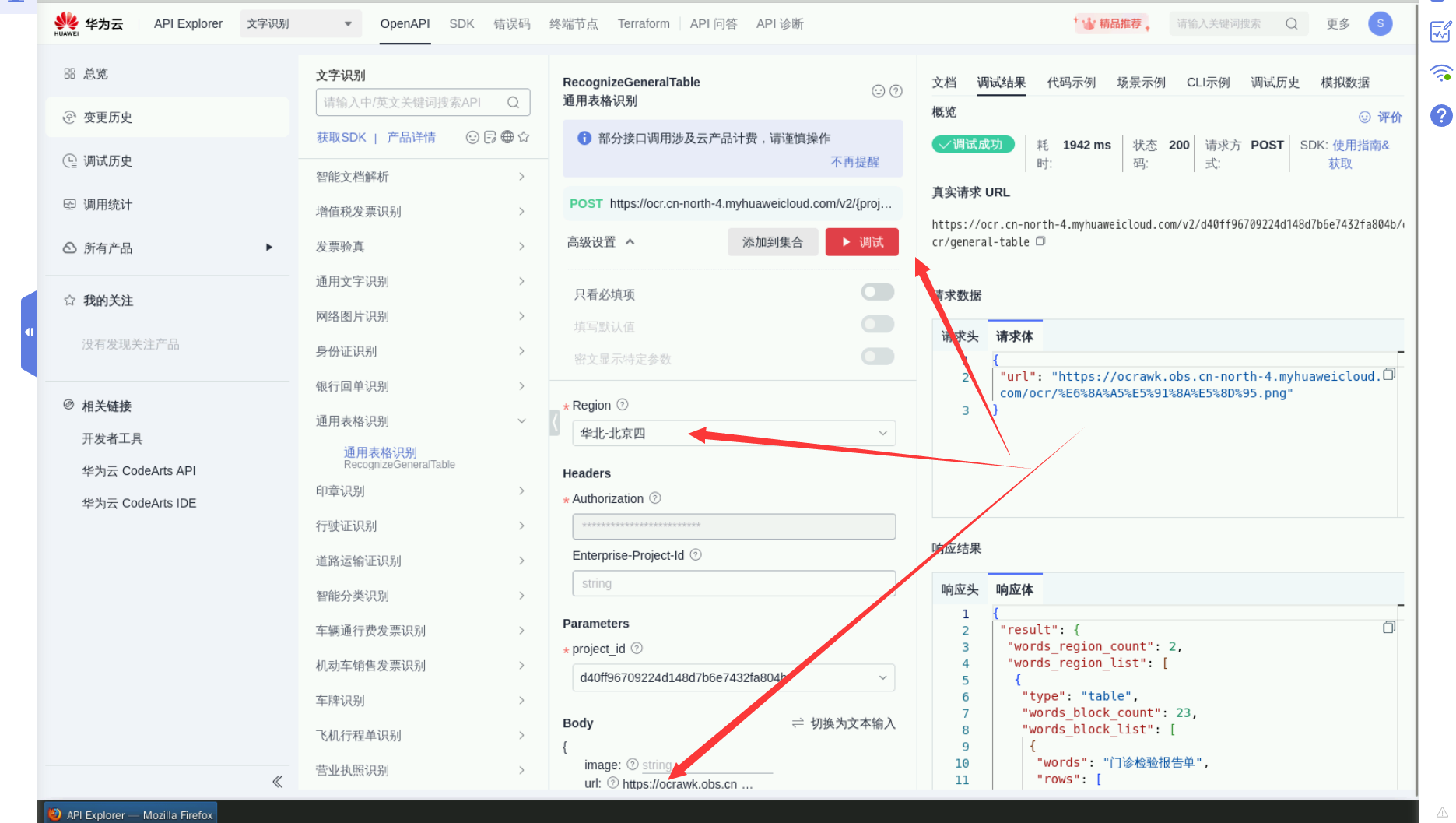Screen dimensions: 1456x823
Task: Copy the response body JSON
Action: (1388, 628)
